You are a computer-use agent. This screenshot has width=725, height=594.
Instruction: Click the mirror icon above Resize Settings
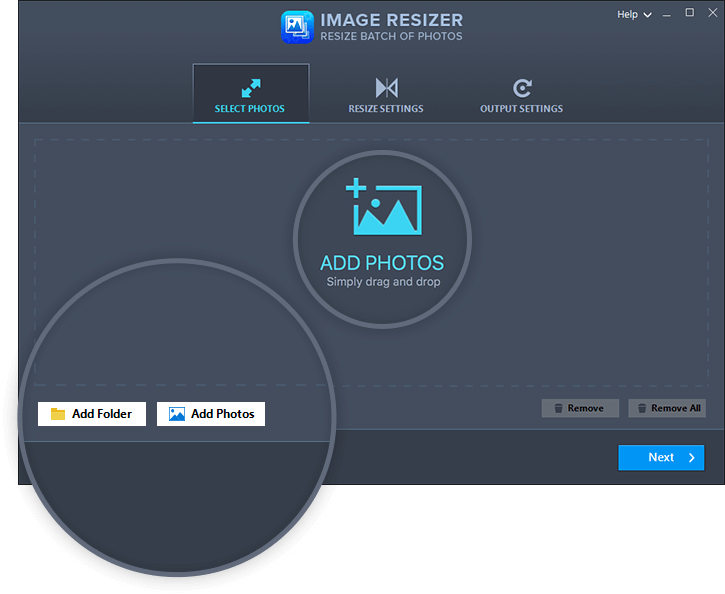(x=386, y=87)
